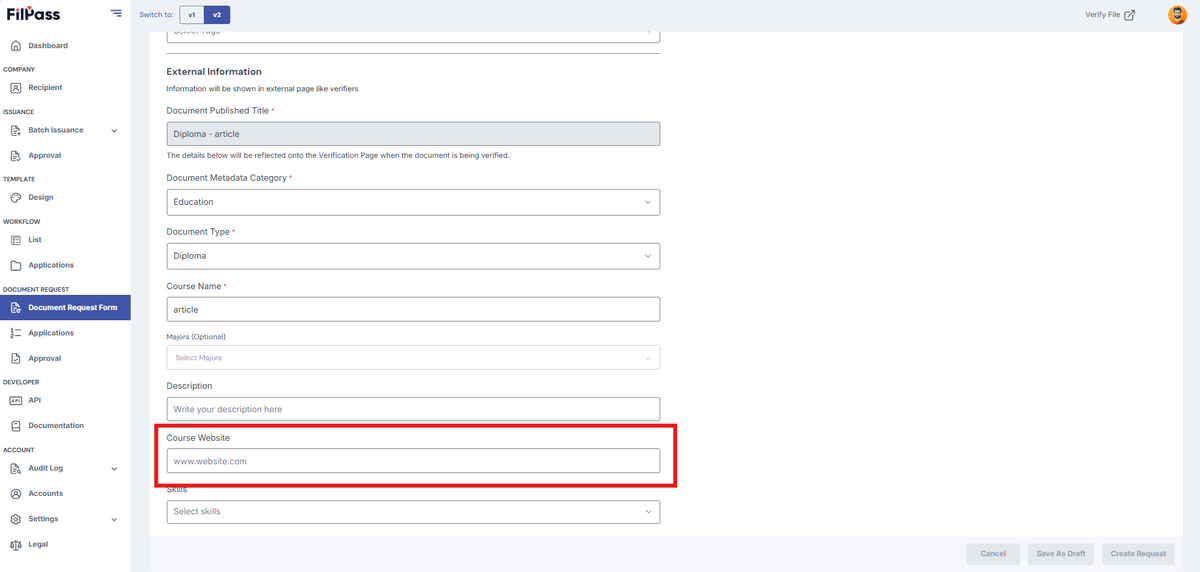
Task: Go to Dashboard in the sidebar
Action: point(48,46)
